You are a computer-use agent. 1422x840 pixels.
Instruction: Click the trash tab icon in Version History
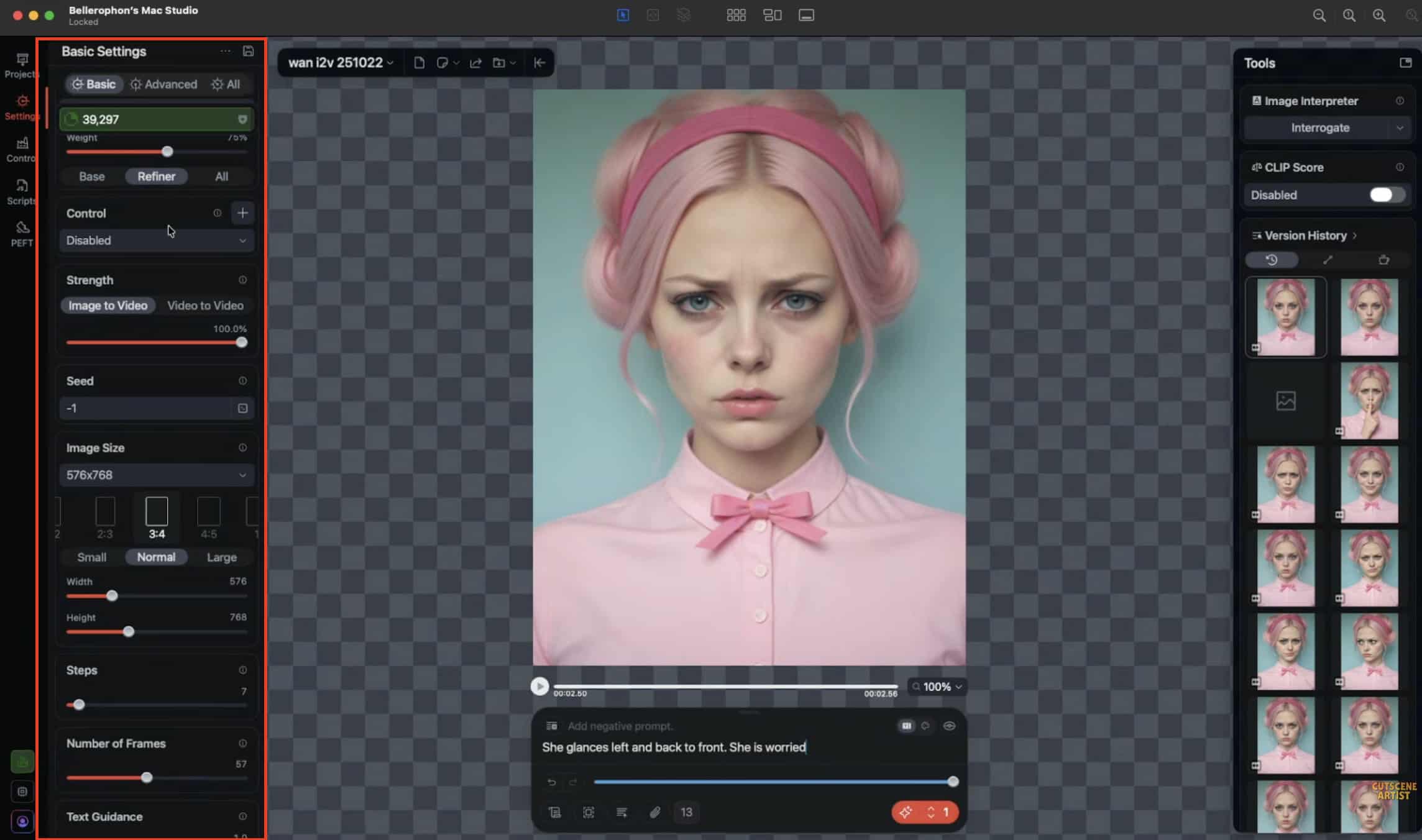(1383, 260)
